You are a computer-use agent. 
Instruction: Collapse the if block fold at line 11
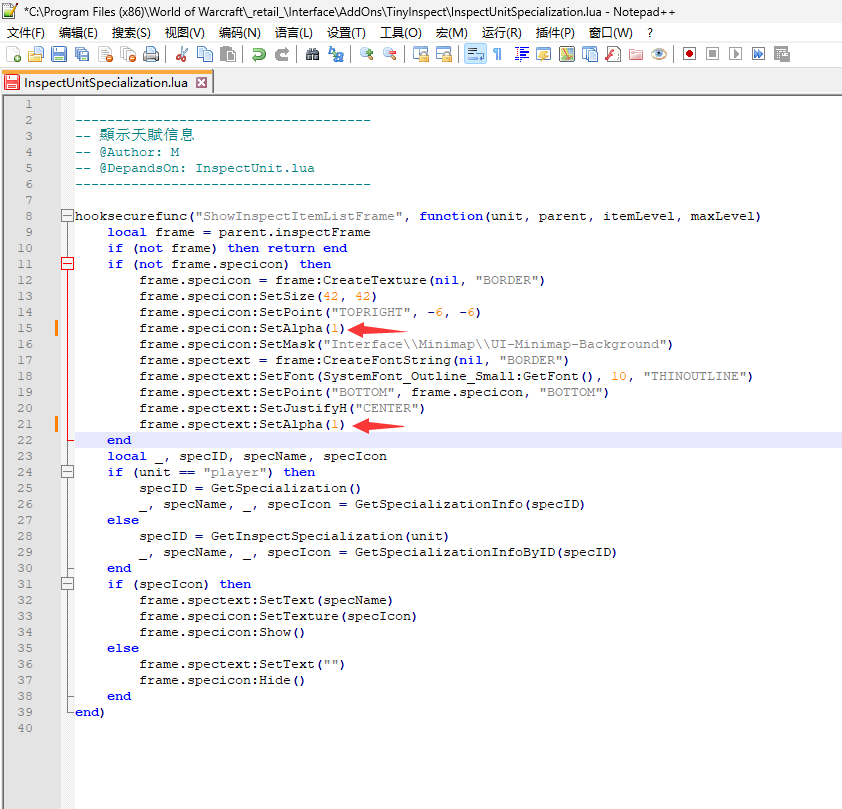click(x=67, y=263)
